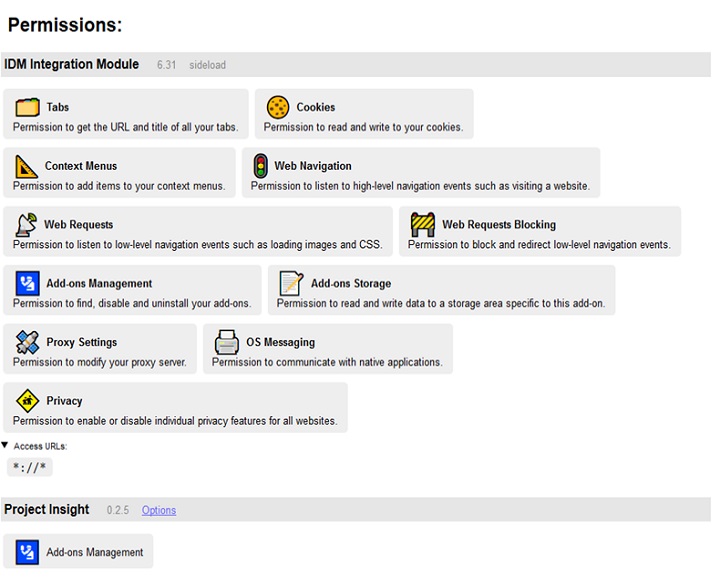
Task: Click the IDM Integration Module header
Action: tap(71, 65)
